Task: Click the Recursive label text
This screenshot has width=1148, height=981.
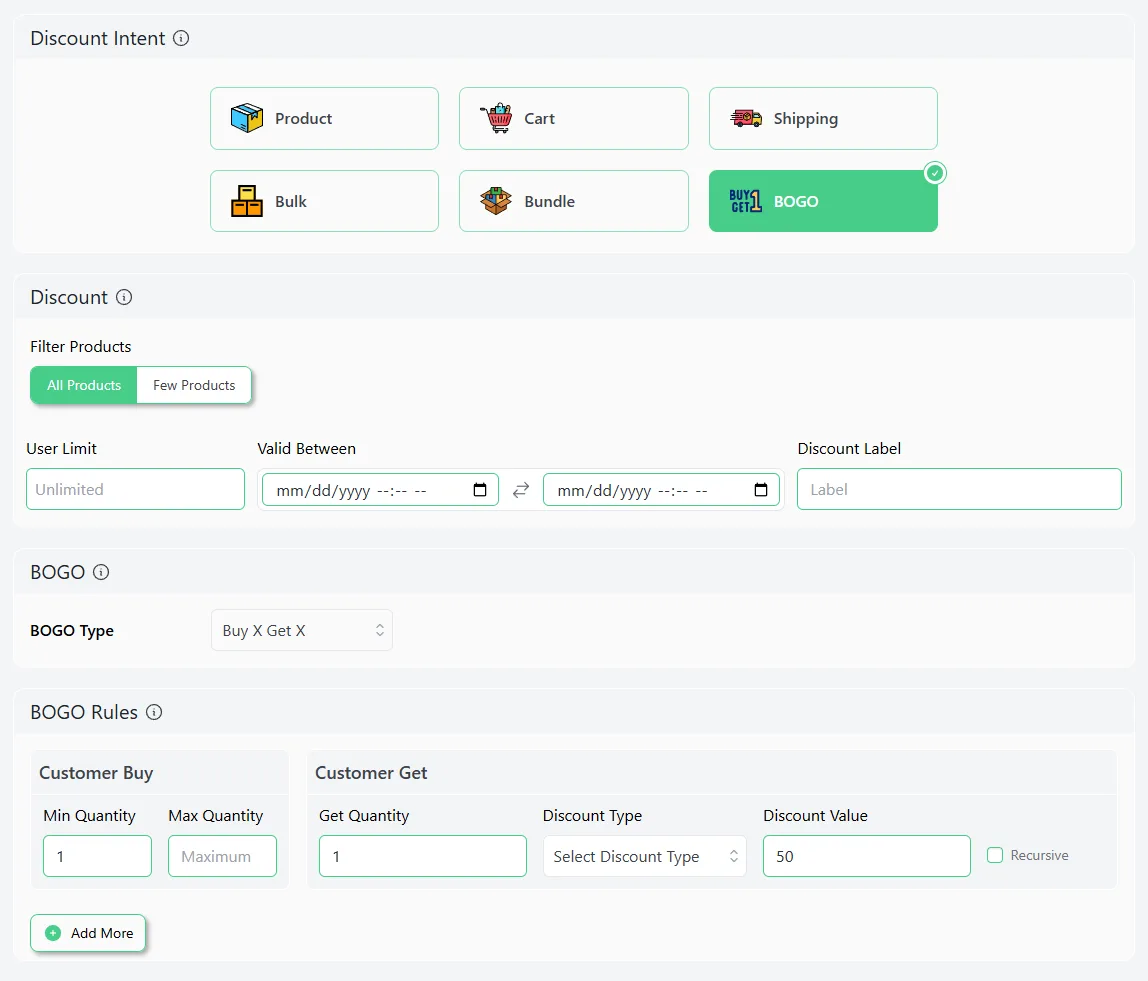Action: pyautogui.click(x=1039, y=855)
